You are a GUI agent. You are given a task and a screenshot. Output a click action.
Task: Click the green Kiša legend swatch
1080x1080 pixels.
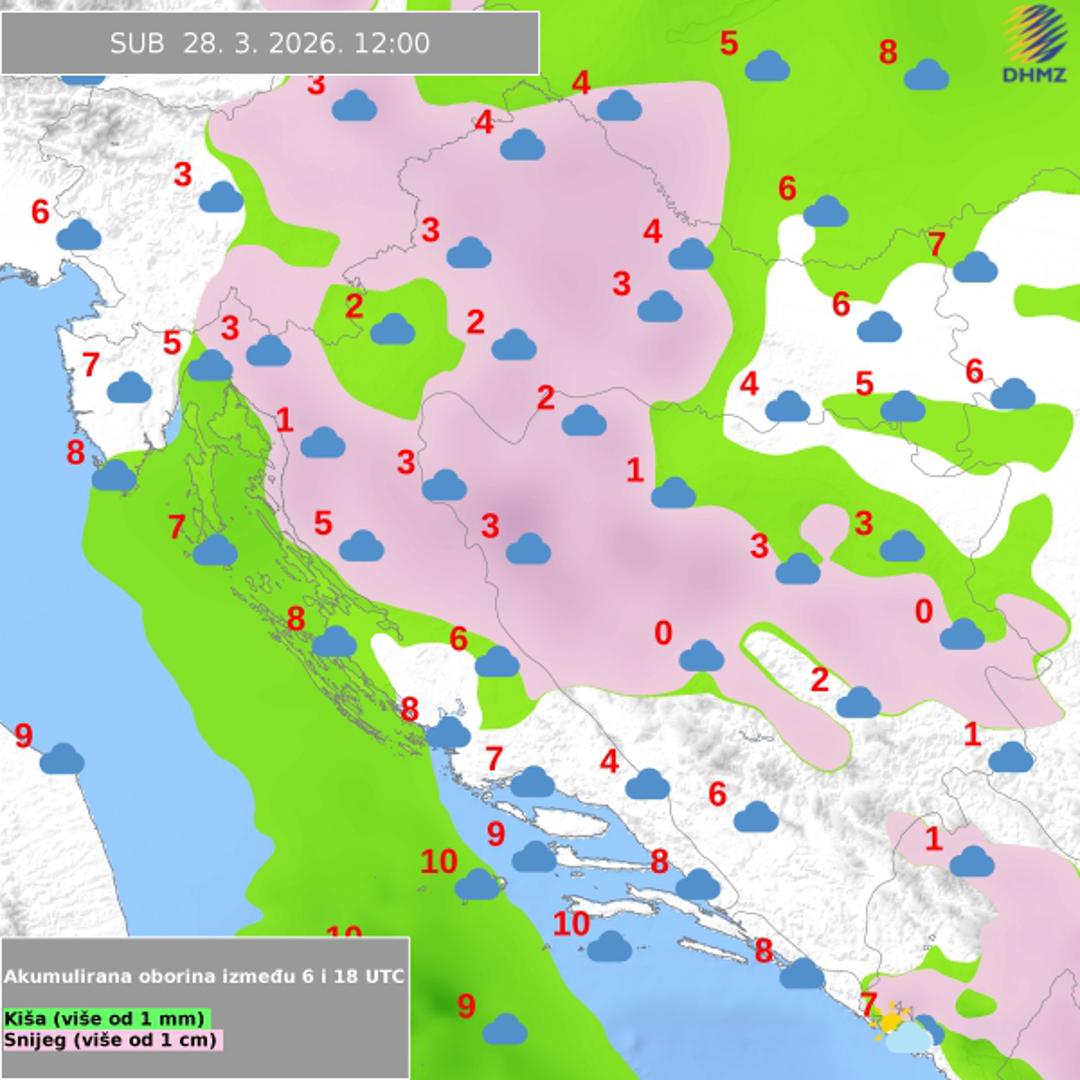tap(105, 1019)
